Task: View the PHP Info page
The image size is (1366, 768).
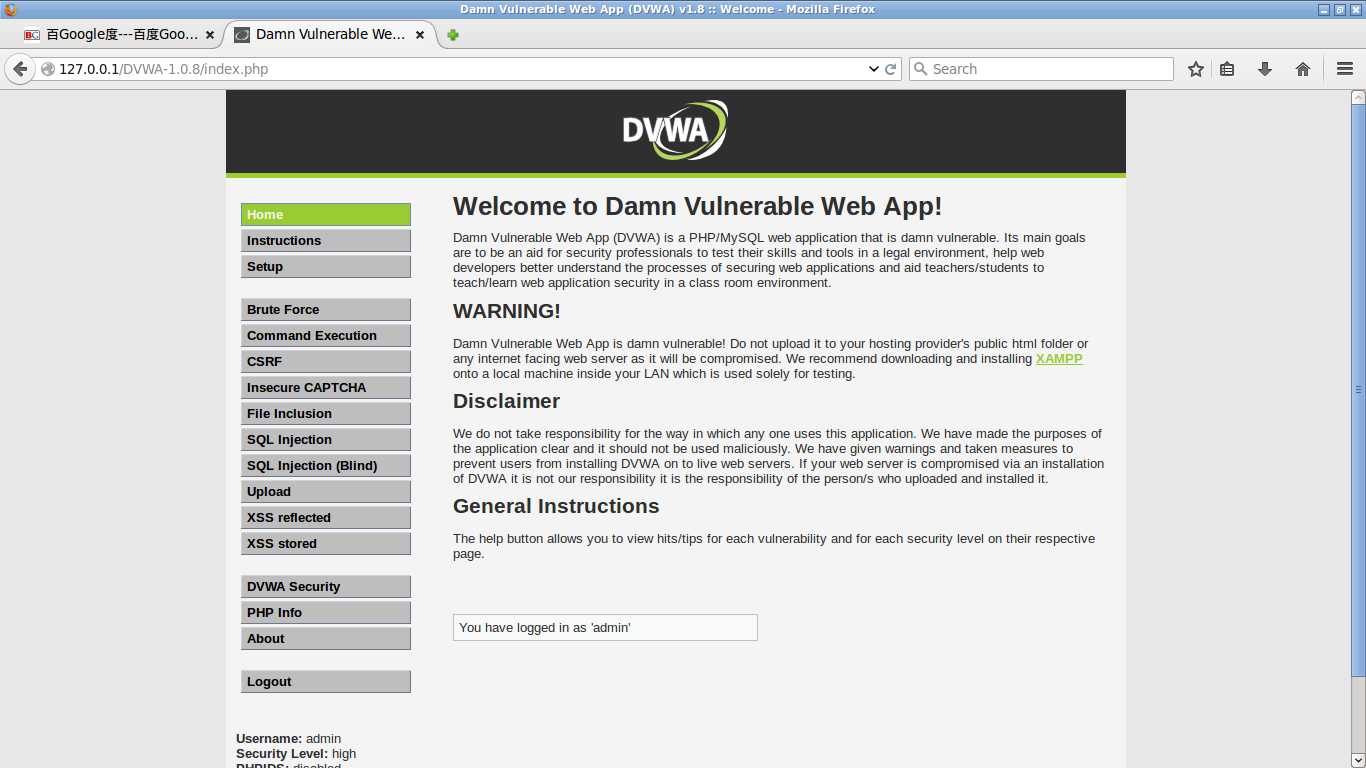Action: coord(326,613)
